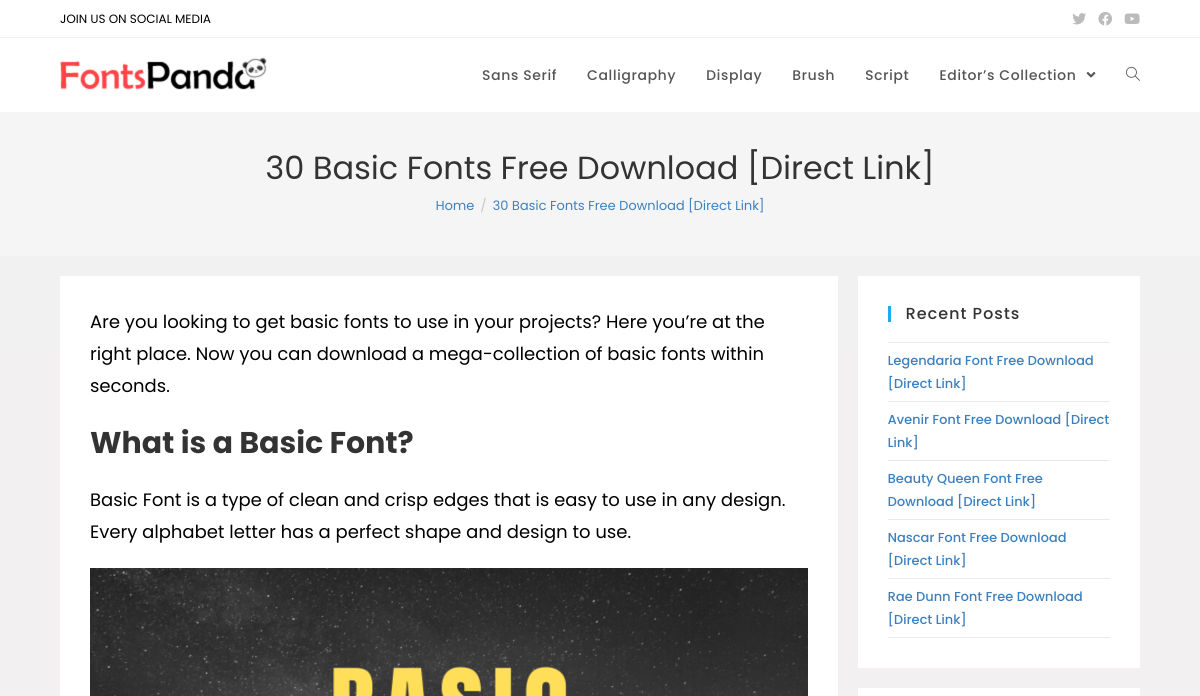Screen dimensions: 1200x696
Task: Open Legendaria Font Free Download post
Action: coord(990,361)
